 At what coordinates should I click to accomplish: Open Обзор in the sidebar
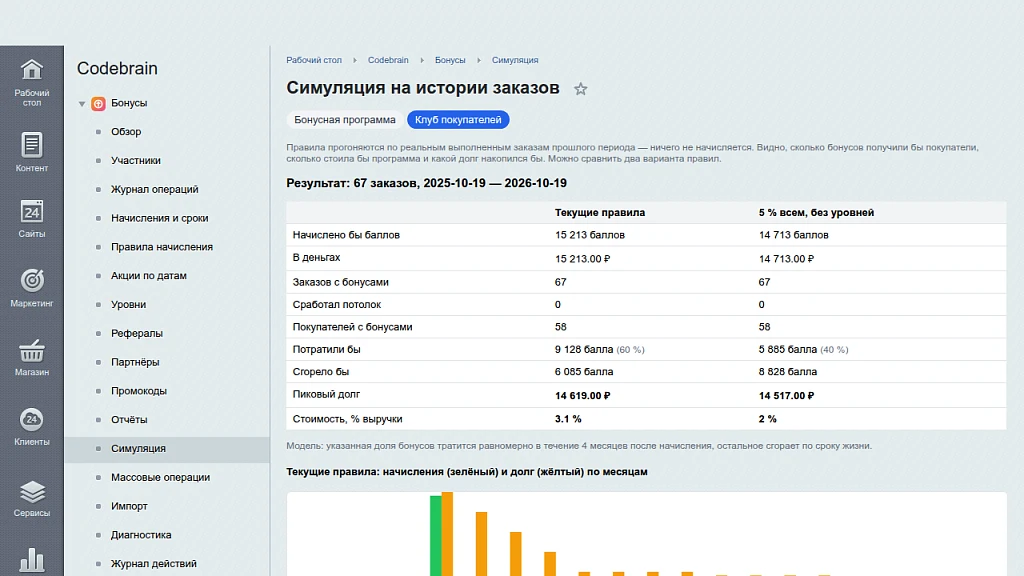tap(126, 132)
